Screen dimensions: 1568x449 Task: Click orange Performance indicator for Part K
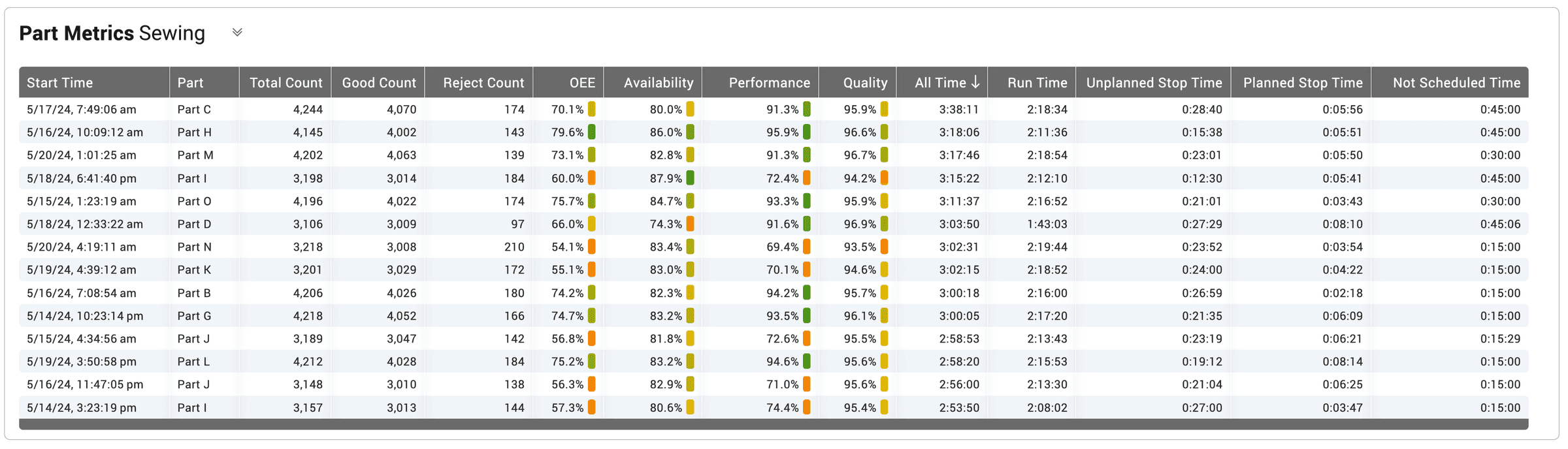pyautogui.click(x=807, y=270)
